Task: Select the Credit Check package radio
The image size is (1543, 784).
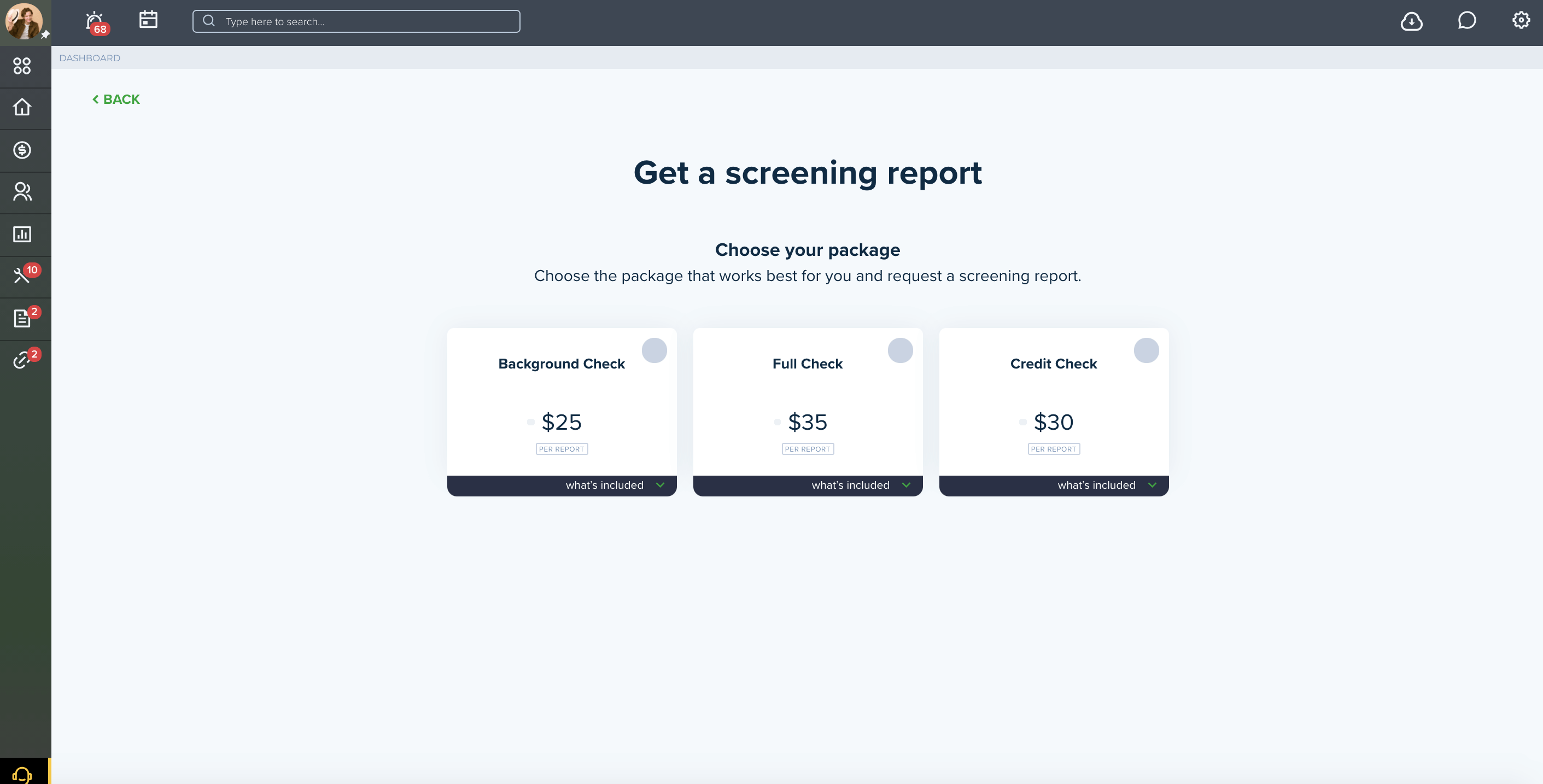Action: (1146, 350)
